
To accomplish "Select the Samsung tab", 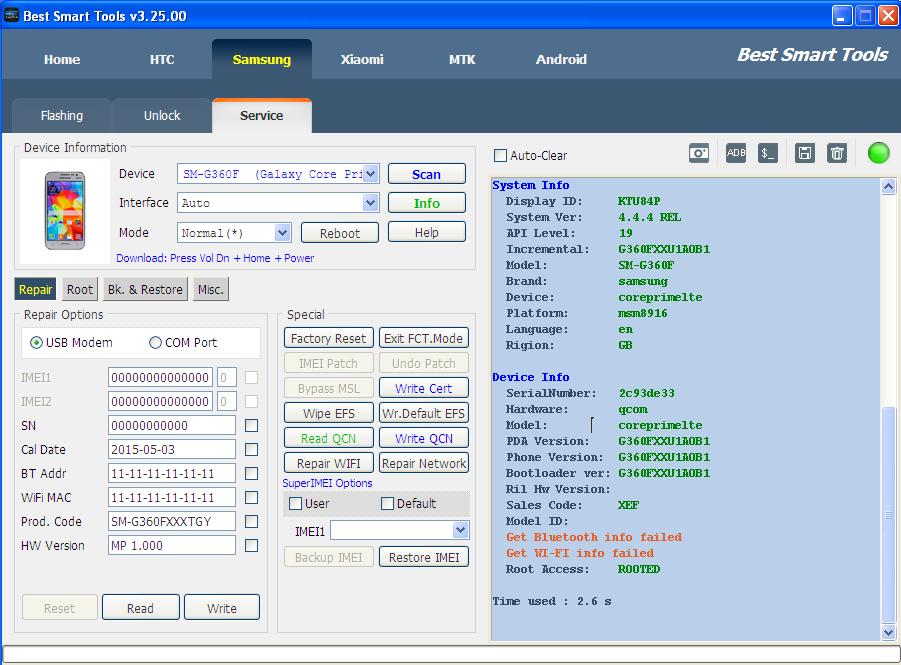I will [261, 59].
